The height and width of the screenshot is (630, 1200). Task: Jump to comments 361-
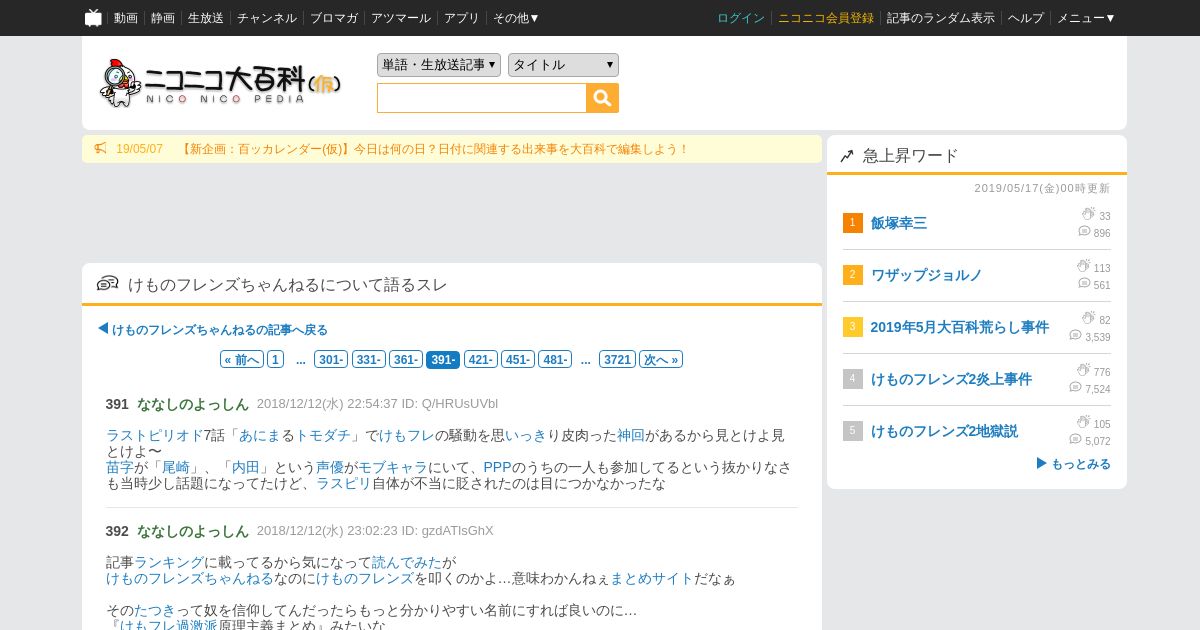[405, 359]
